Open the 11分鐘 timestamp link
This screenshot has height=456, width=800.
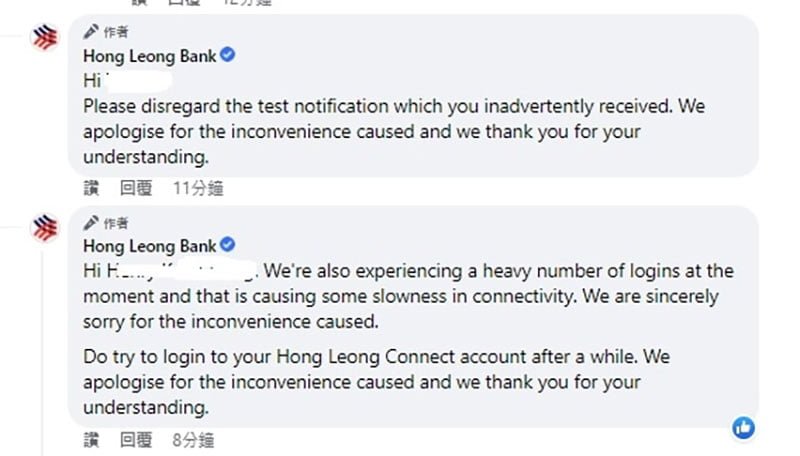pos(198,188)
